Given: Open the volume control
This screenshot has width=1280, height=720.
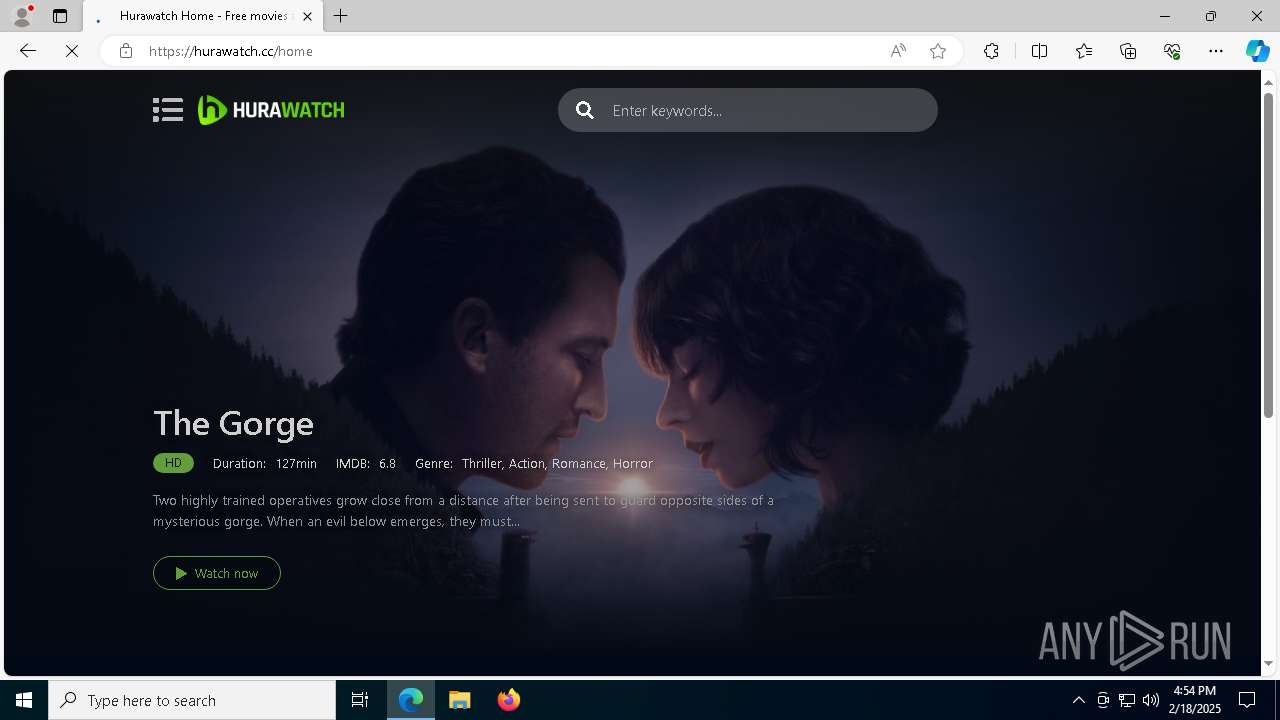Looking at the screenshot, I should (1151, 700).
